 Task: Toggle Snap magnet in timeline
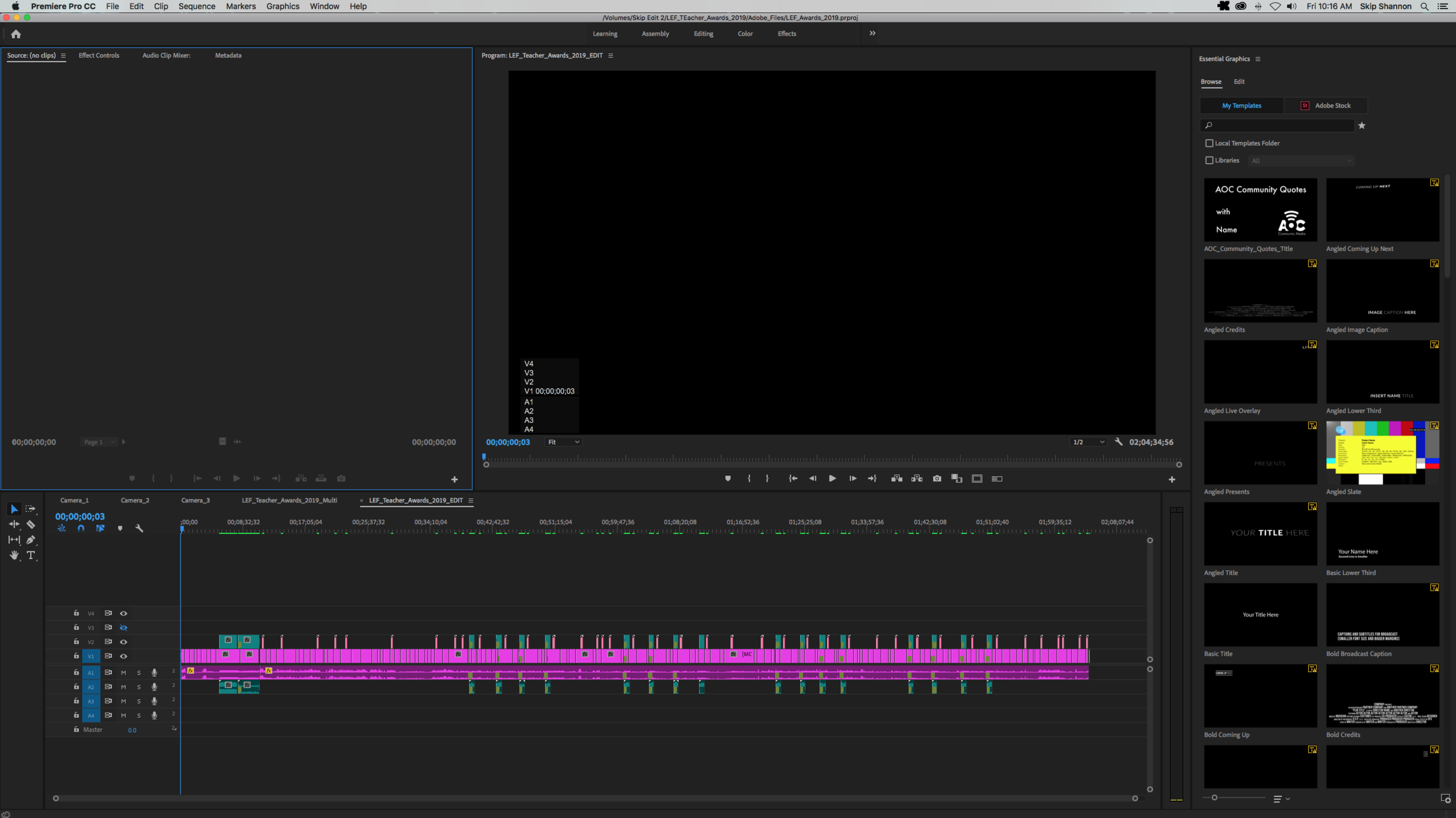pyautogui.click(x=81, y=529)
